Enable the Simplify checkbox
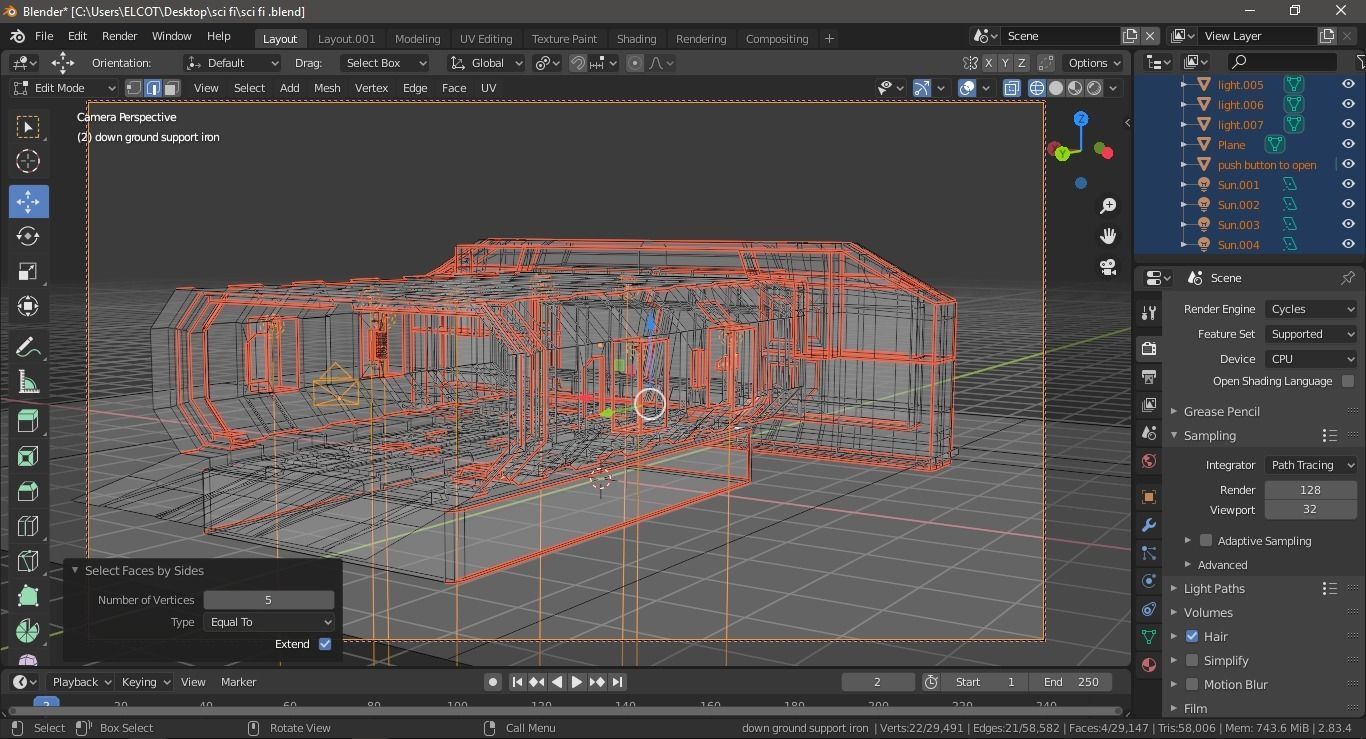 (x=1192, y=660)
